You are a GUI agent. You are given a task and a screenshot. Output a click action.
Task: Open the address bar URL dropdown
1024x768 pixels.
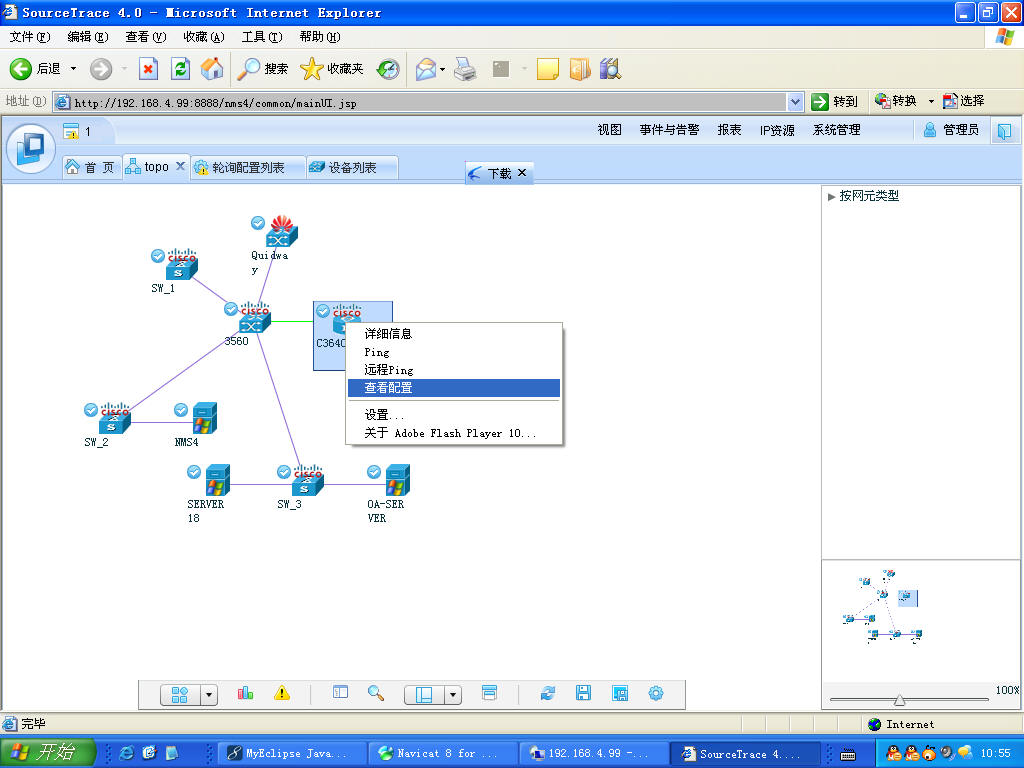tap(795, 102)
